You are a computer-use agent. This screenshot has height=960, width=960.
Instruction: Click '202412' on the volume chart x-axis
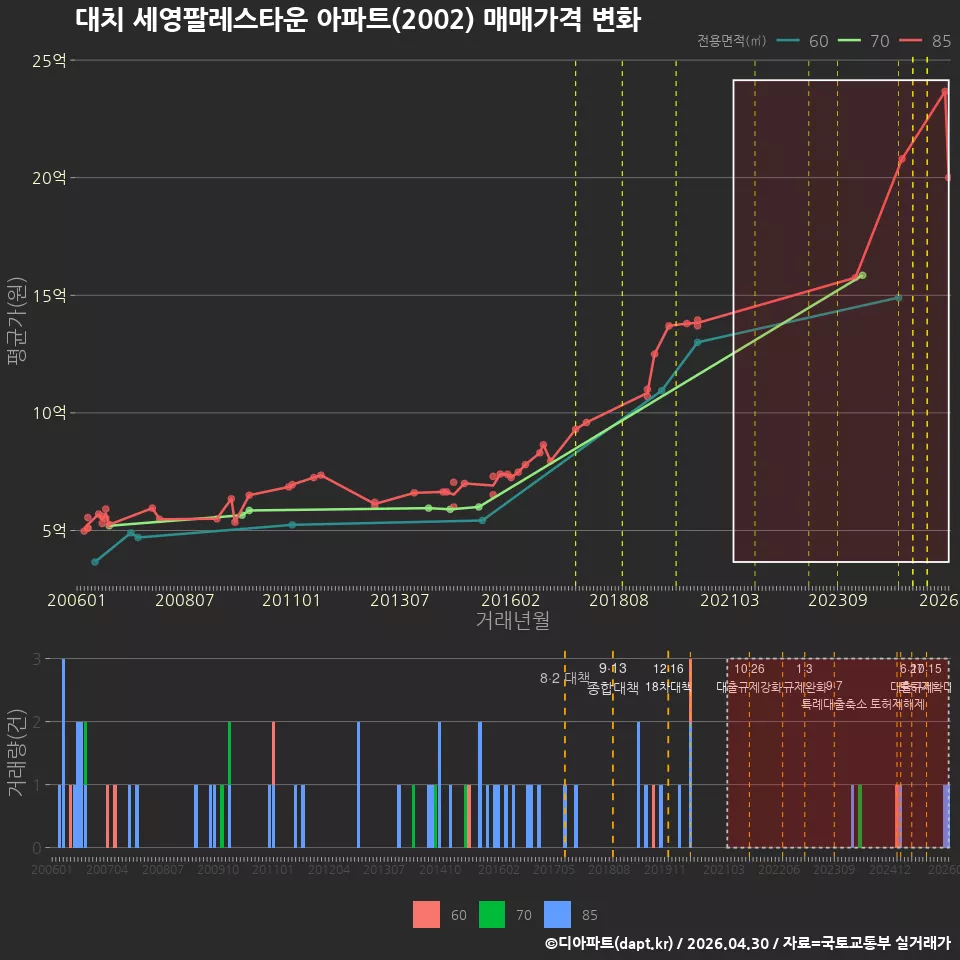tap(890, 869)
